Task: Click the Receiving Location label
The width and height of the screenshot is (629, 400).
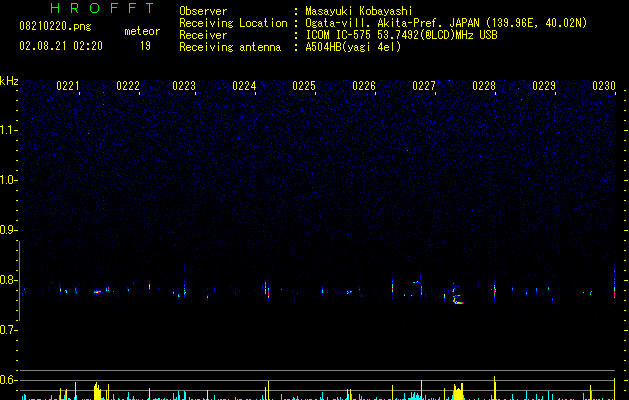Action: pos(233,23)
